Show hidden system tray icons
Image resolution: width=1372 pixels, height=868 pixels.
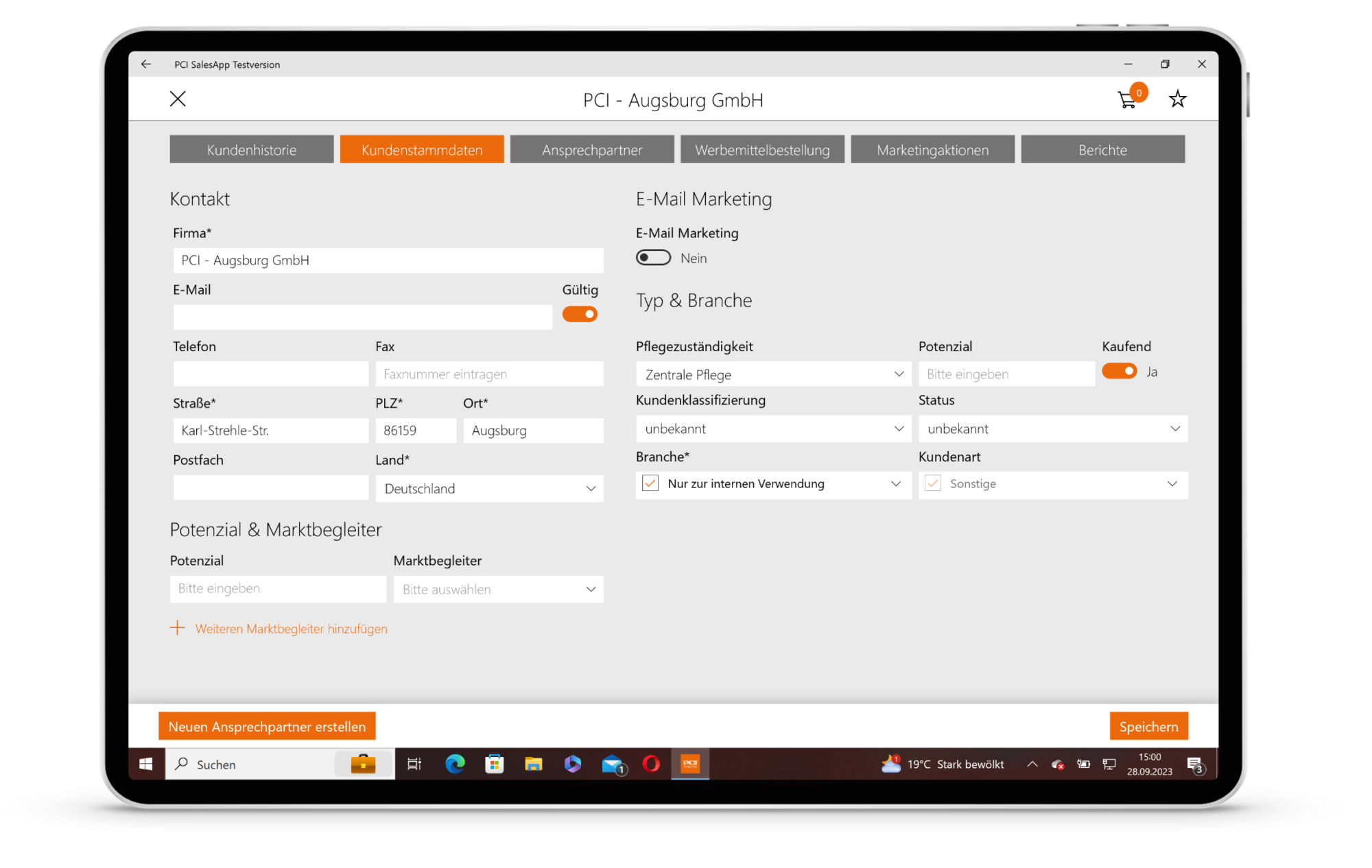click(1032, 764)
